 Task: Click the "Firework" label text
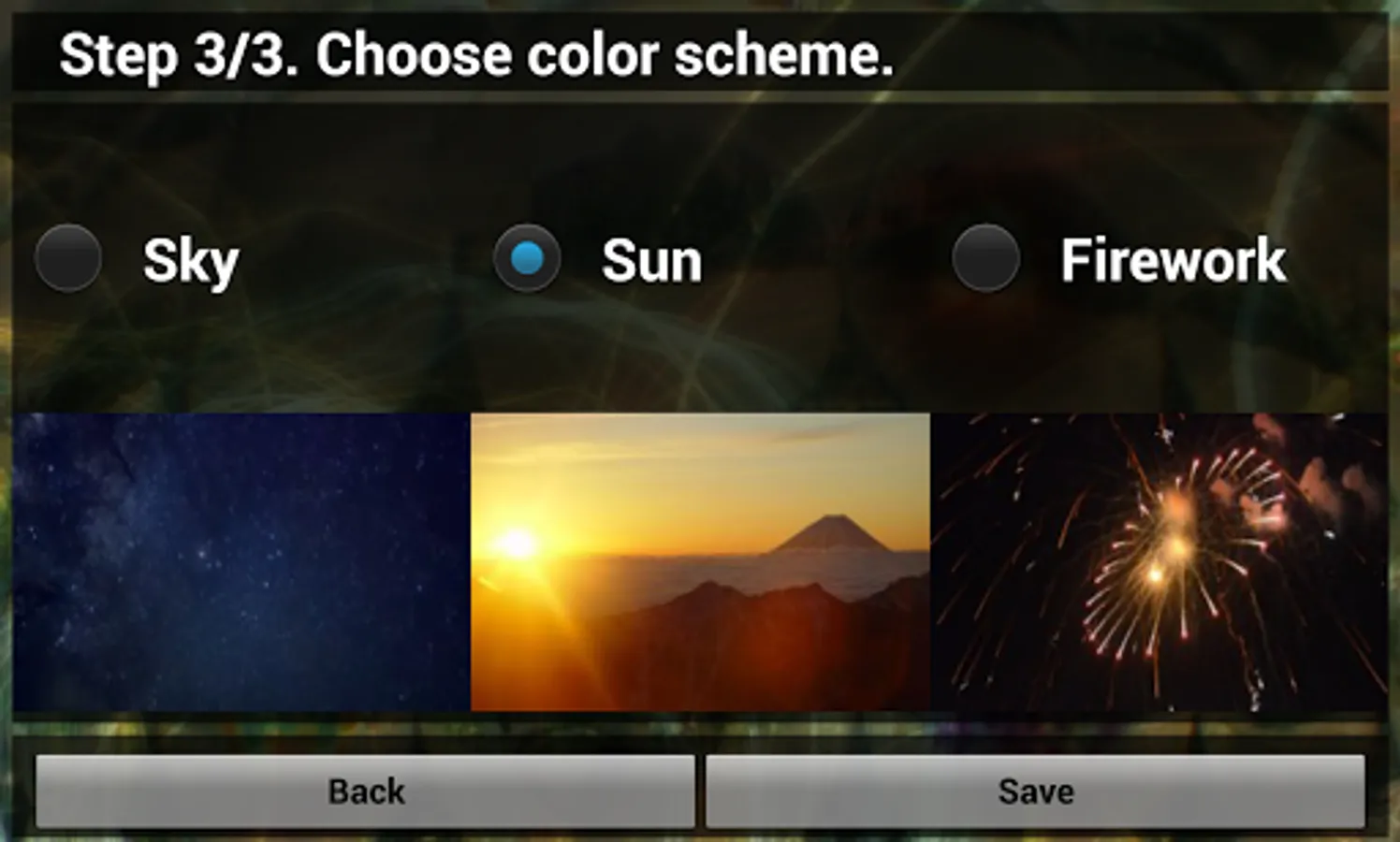coord(1173,260)
